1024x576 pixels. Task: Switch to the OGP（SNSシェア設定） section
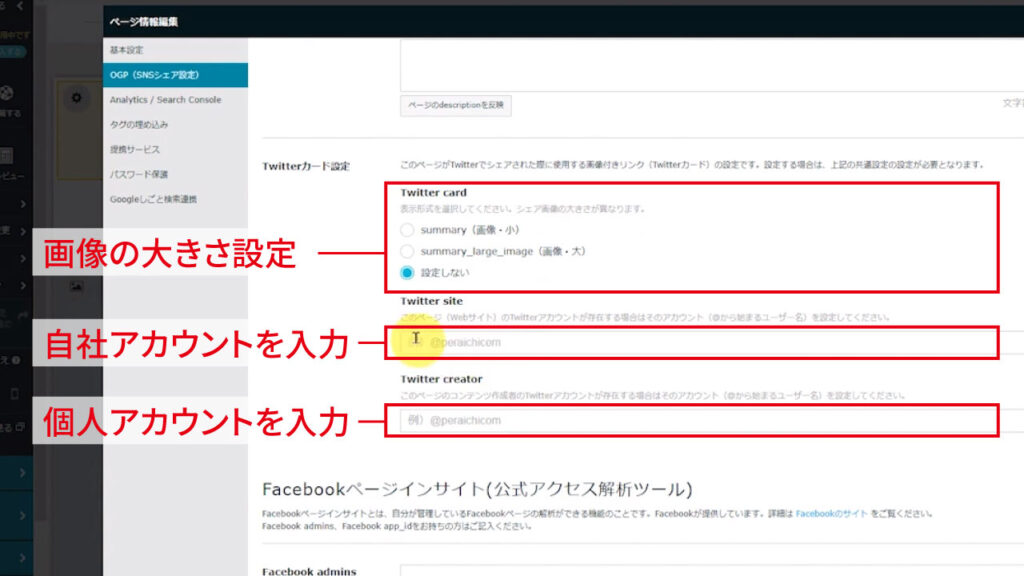(175, 75)
